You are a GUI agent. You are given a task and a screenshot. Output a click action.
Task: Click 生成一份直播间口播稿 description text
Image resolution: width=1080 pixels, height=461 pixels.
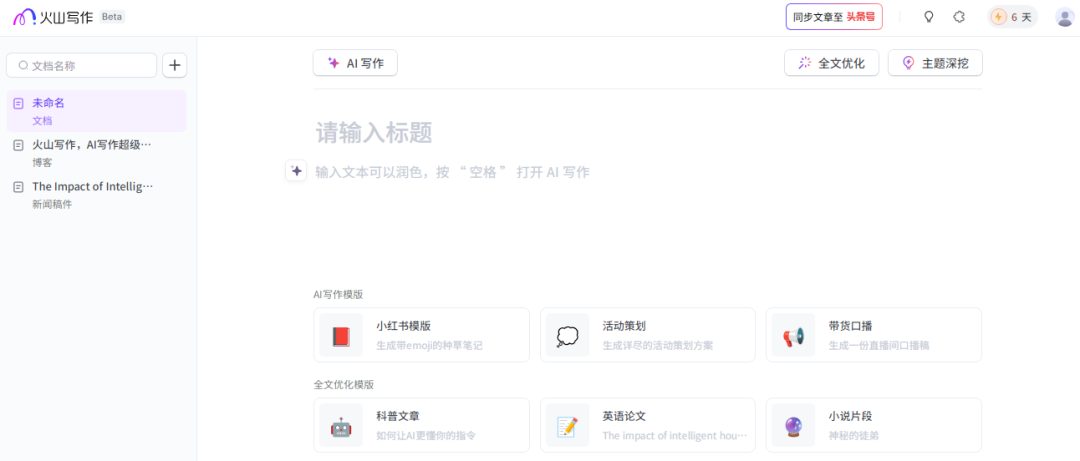coord(879,345)
